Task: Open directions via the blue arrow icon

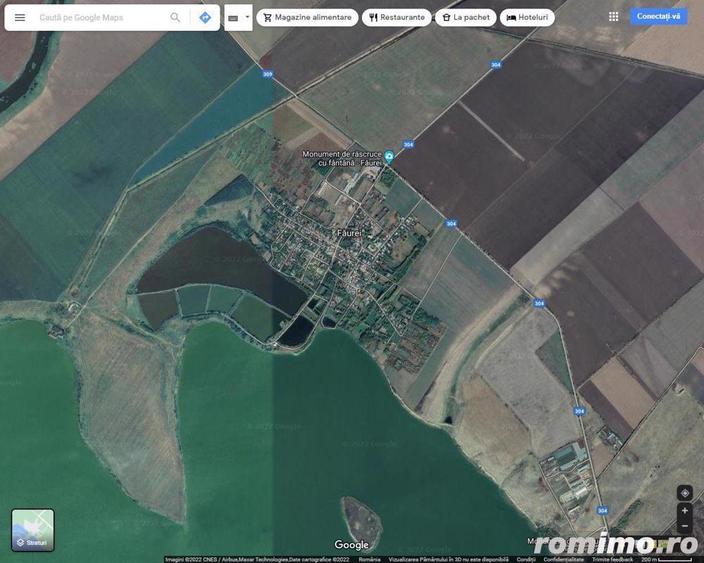Action: [x=205, y=18]
